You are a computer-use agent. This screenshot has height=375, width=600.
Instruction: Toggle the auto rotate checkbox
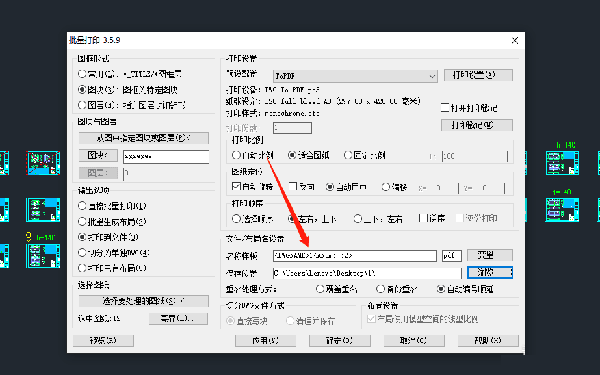point(236,186)
